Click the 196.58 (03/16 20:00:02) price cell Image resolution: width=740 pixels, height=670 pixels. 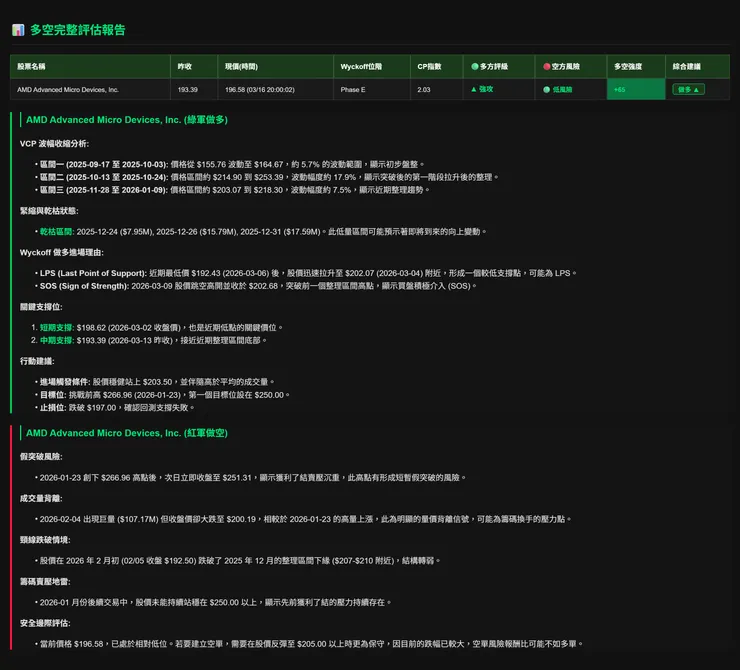276,89
